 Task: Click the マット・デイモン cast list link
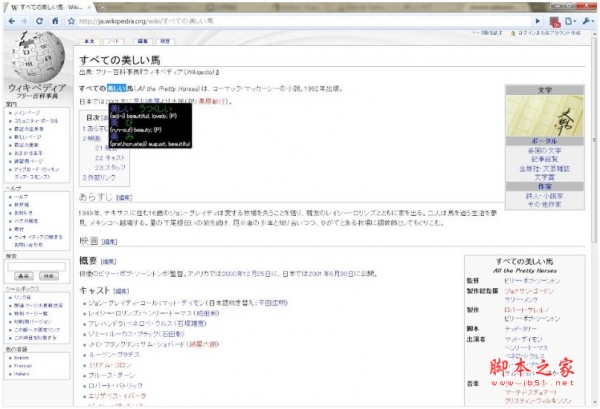[x=183, y=303]
